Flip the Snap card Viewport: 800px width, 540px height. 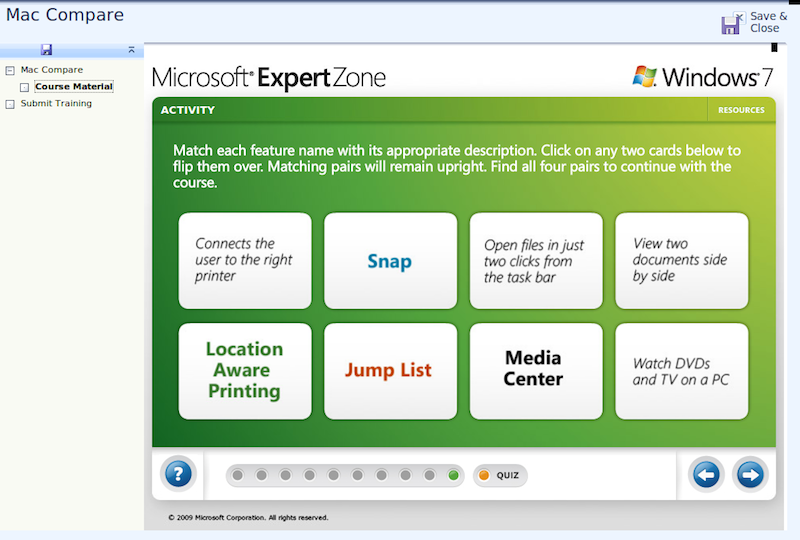click(390, 261)
